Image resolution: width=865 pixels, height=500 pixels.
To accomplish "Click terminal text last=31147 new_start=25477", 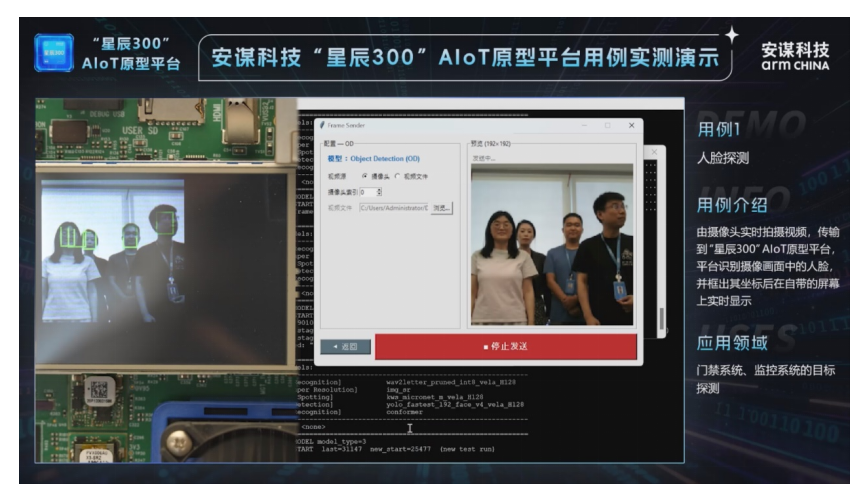I will pos(376,449).
